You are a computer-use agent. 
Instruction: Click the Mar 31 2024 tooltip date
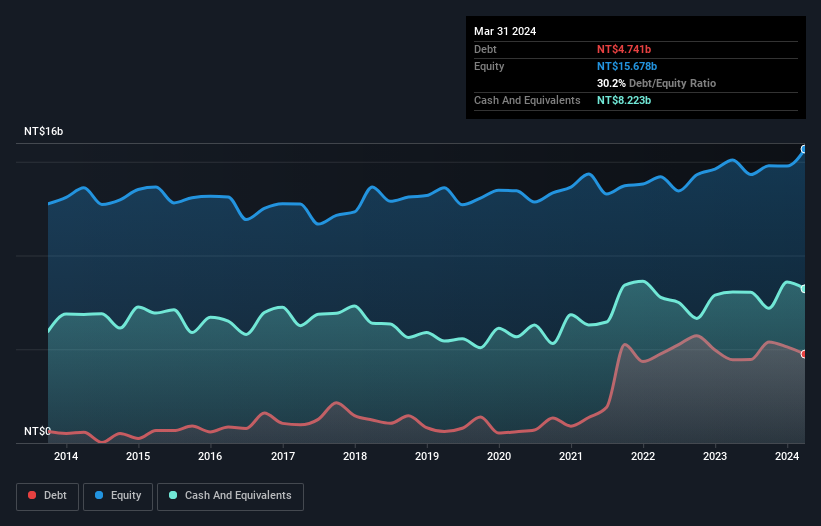click(505, 31)
